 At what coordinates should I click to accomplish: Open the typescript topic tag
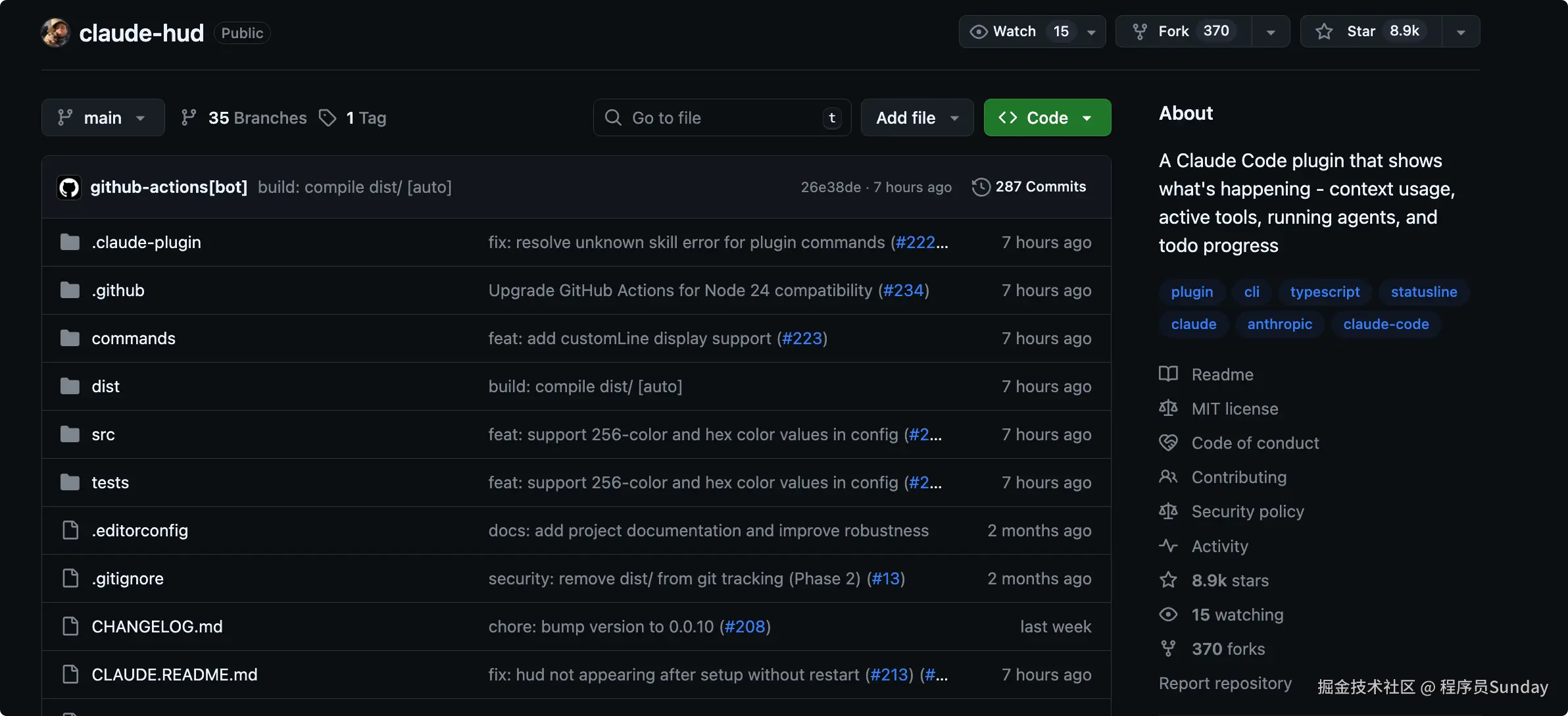(1325, 292)
